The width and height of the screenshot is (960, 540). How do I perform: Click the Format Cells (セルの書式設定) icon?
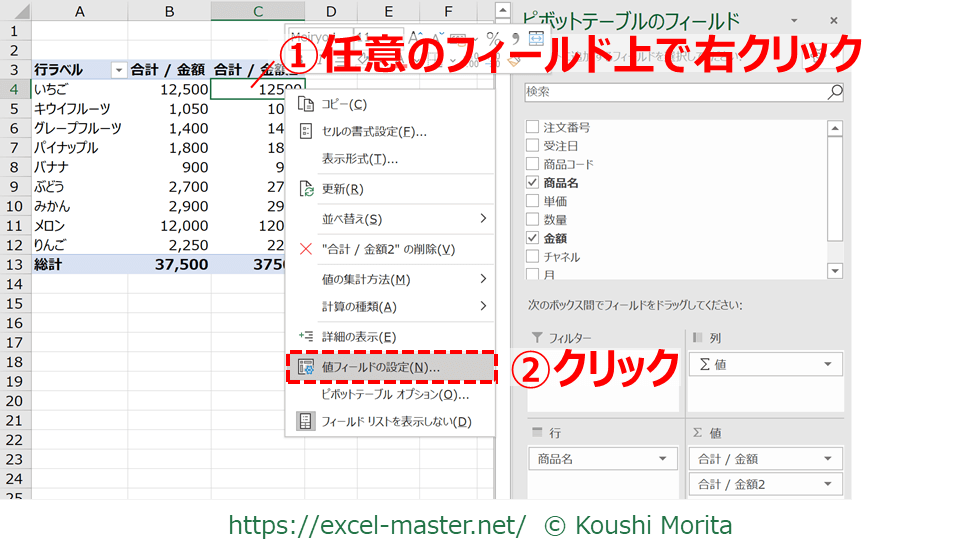(x=306, y=131)
